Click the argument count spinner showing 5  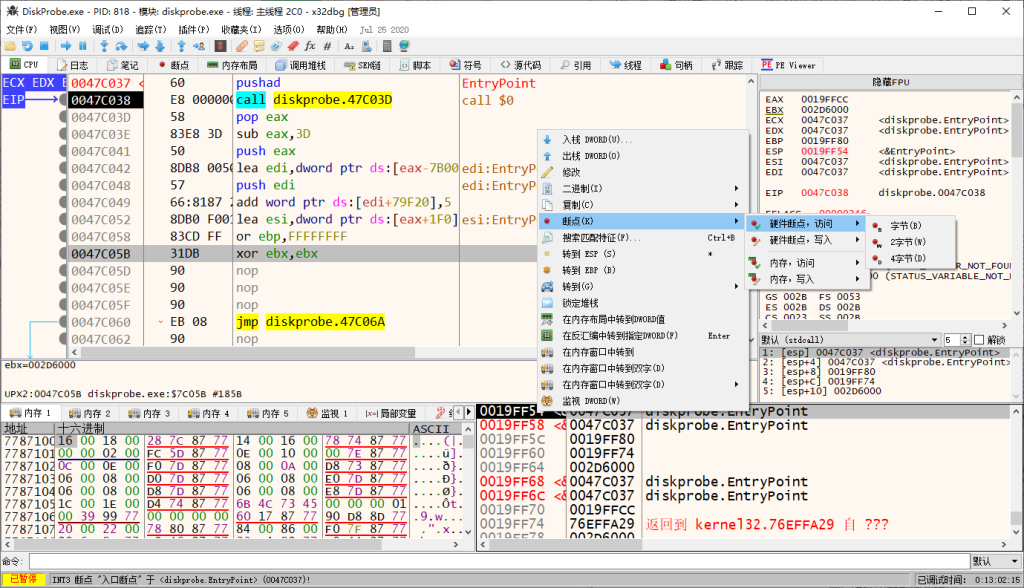point(956,340)
